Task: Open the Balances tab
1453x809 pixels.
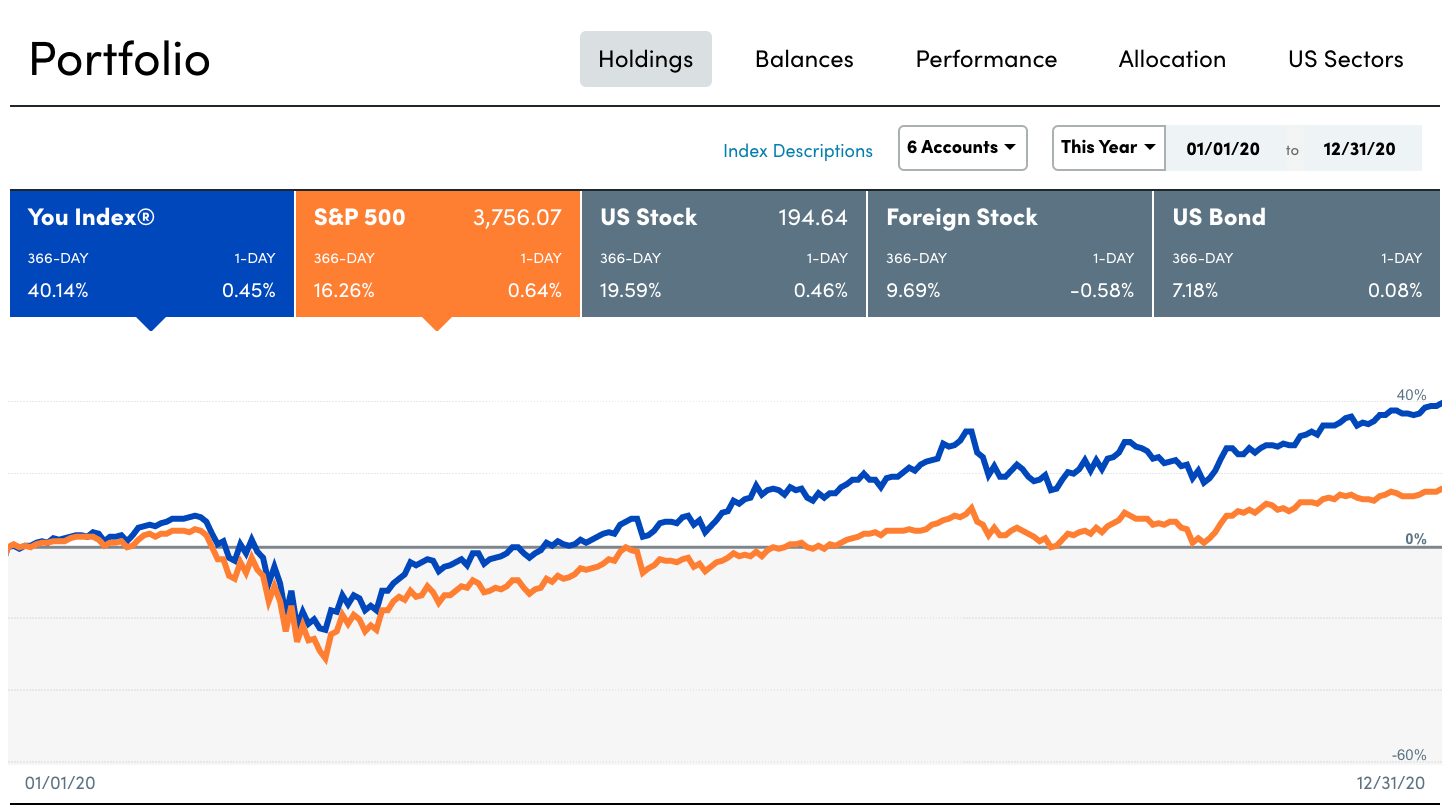Action: 804,59
